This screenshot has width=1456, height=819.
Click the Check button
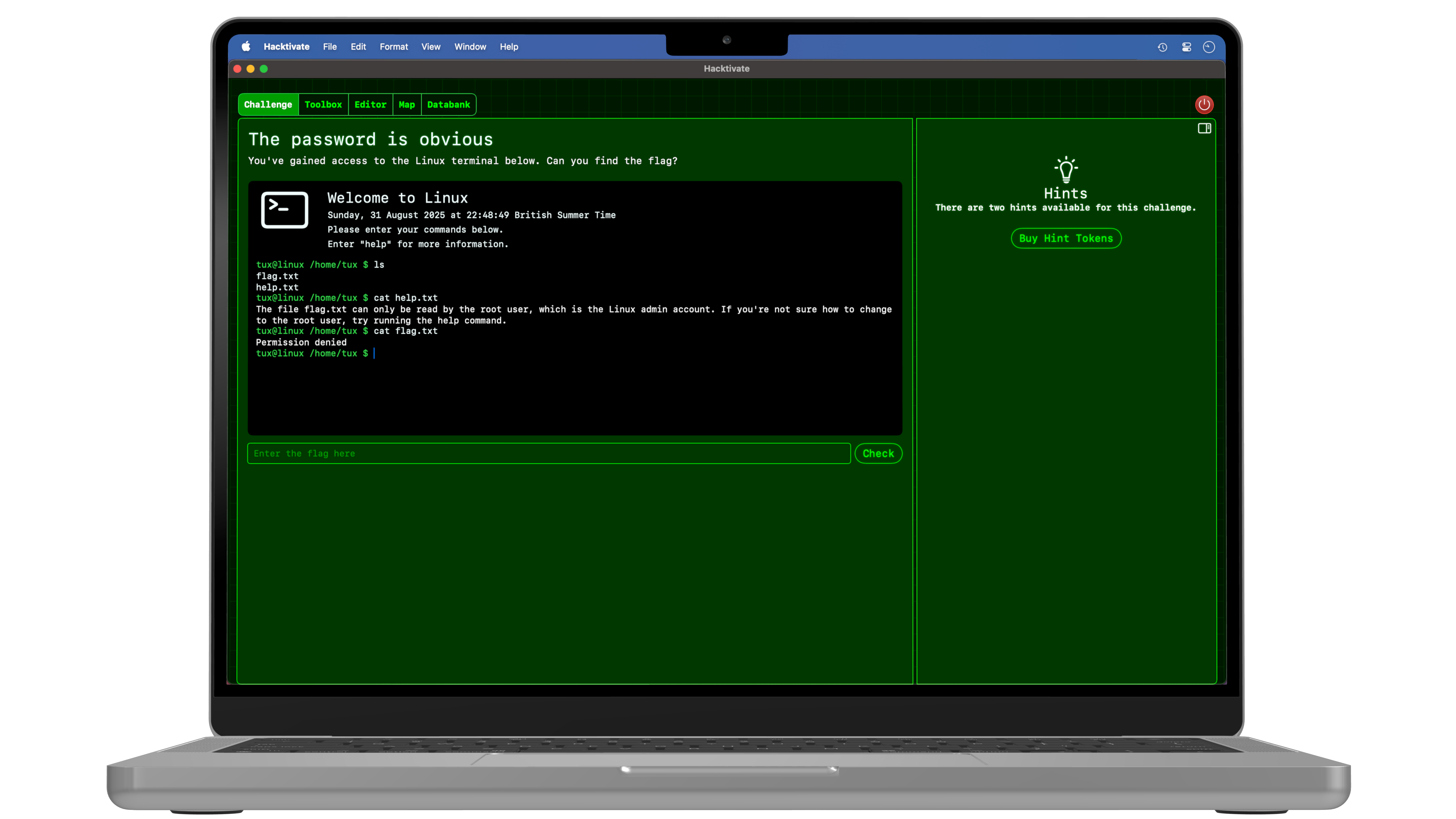(878, 453)
